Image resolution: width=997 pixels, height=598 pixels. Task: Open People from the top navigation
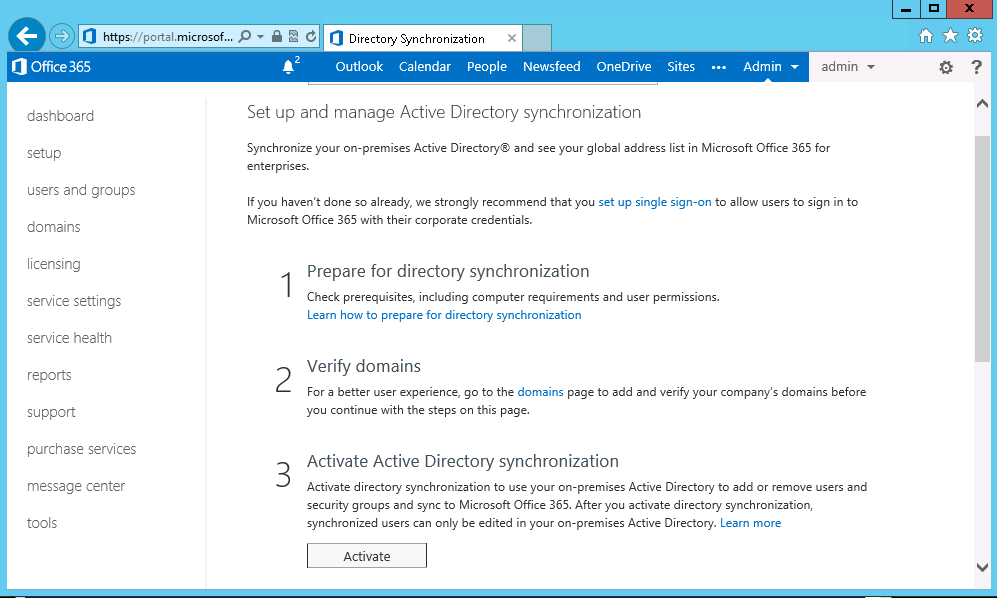click(486, 66)
